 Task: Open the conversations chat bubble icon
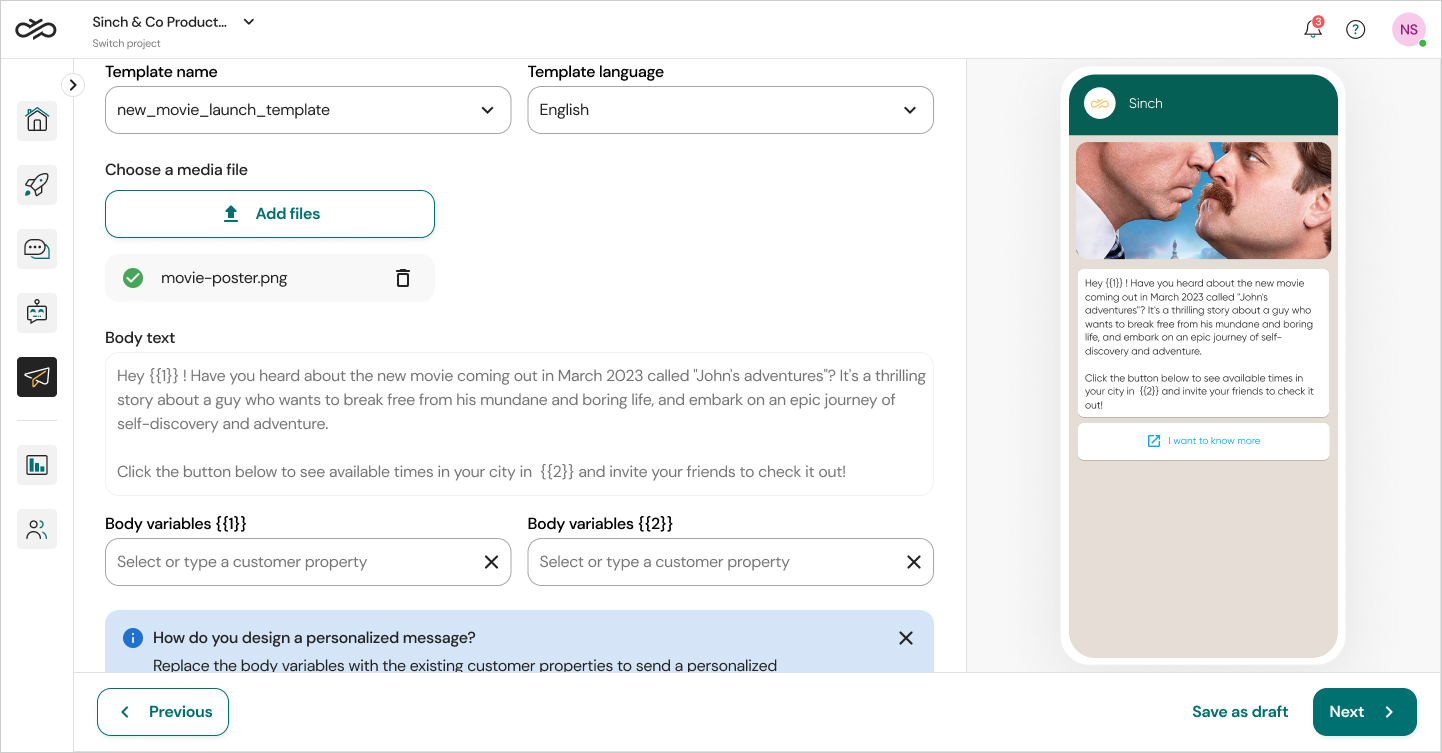(x=36, y=249)
